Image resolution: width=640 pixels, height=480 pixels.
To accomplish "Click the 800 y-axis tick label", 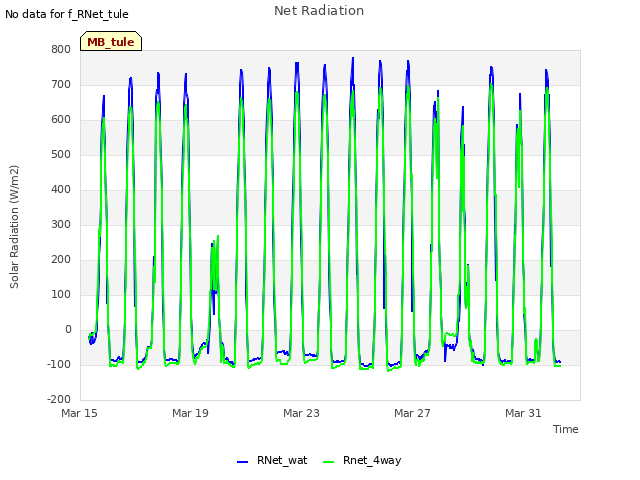I will point(61,49).
